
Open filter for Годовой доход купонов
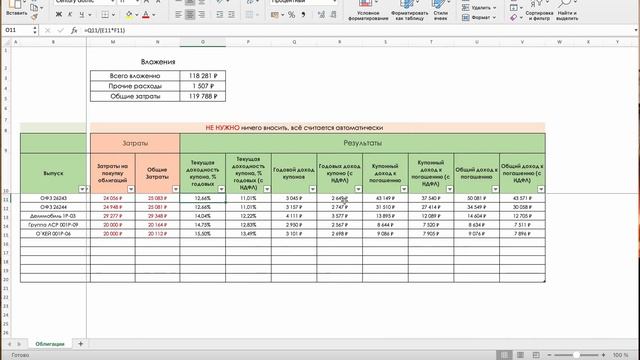(x=312, y=189)
